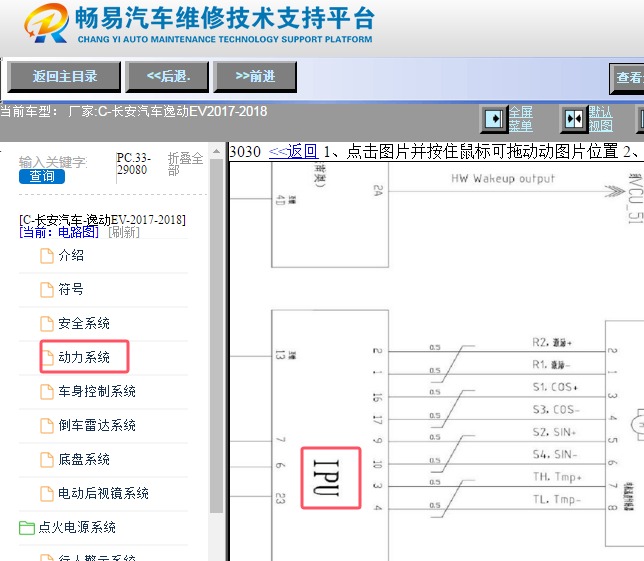Click 折叠全部 to collapse the tree
The width and height of the screenshot is (644, 561).
185,163
